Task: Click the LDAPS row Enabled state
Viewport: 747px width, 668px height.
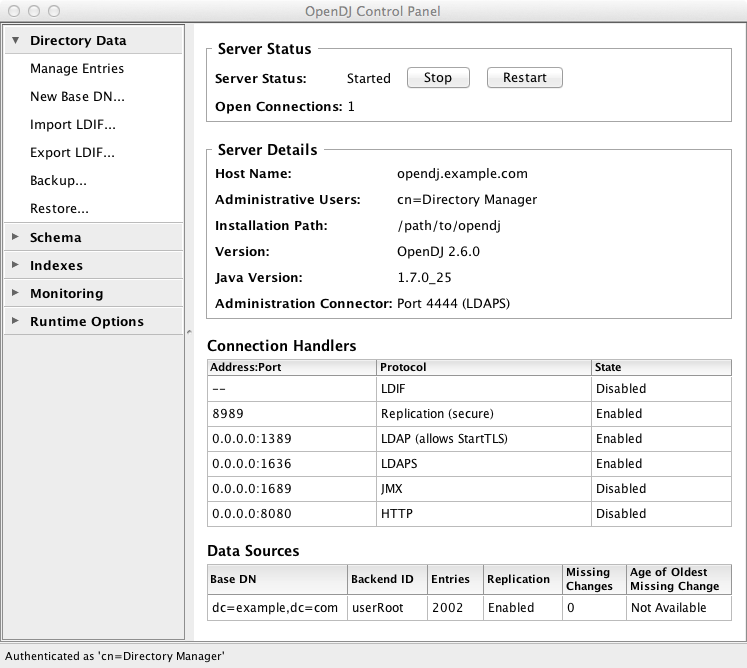Action: click(x=661, y=464)
